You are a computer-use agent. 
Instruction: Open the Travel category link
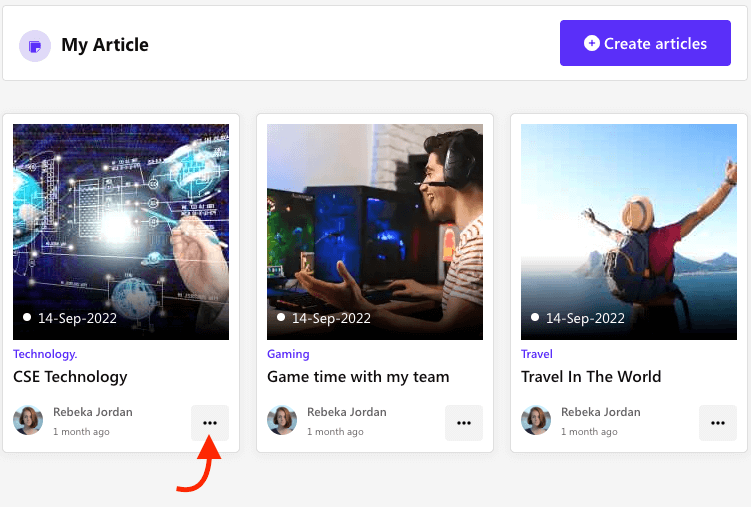coord(537,354)
